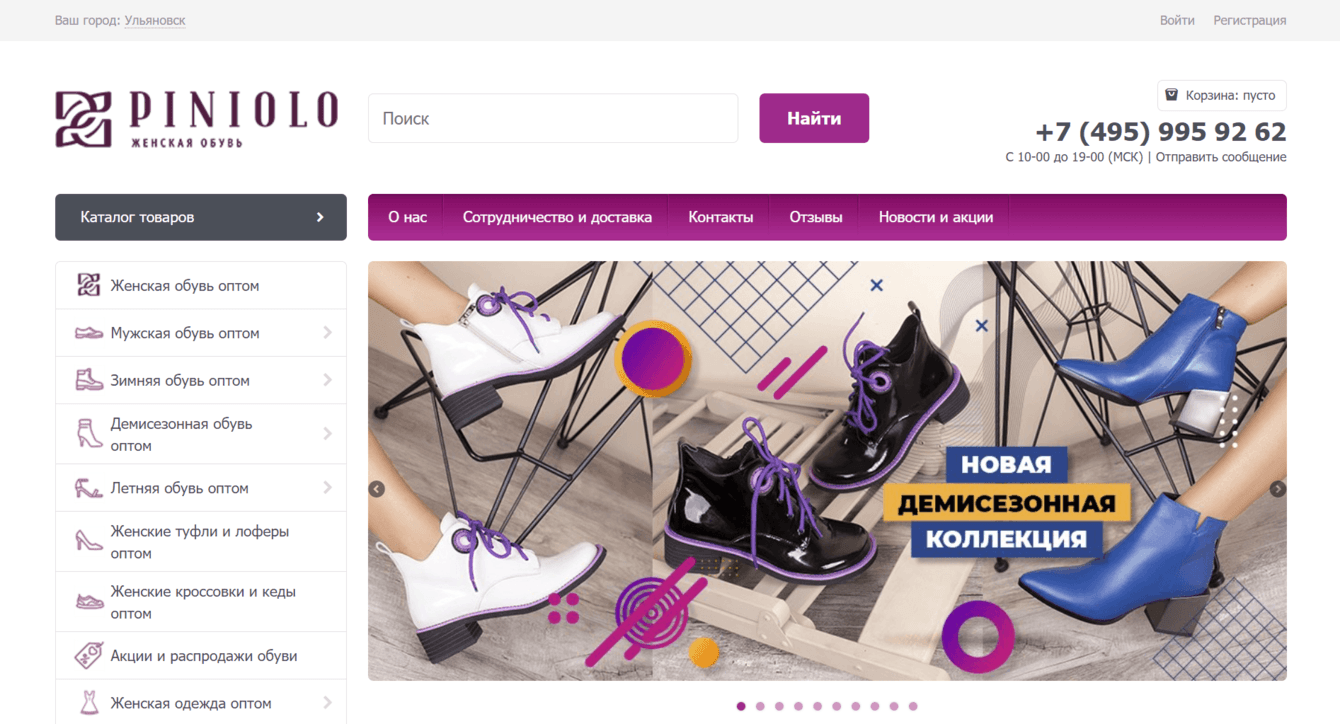Expand the Мужская обувь оптом submenu chevron
The width and height of the screenshot is (1340, 724).
pos(327,333)
